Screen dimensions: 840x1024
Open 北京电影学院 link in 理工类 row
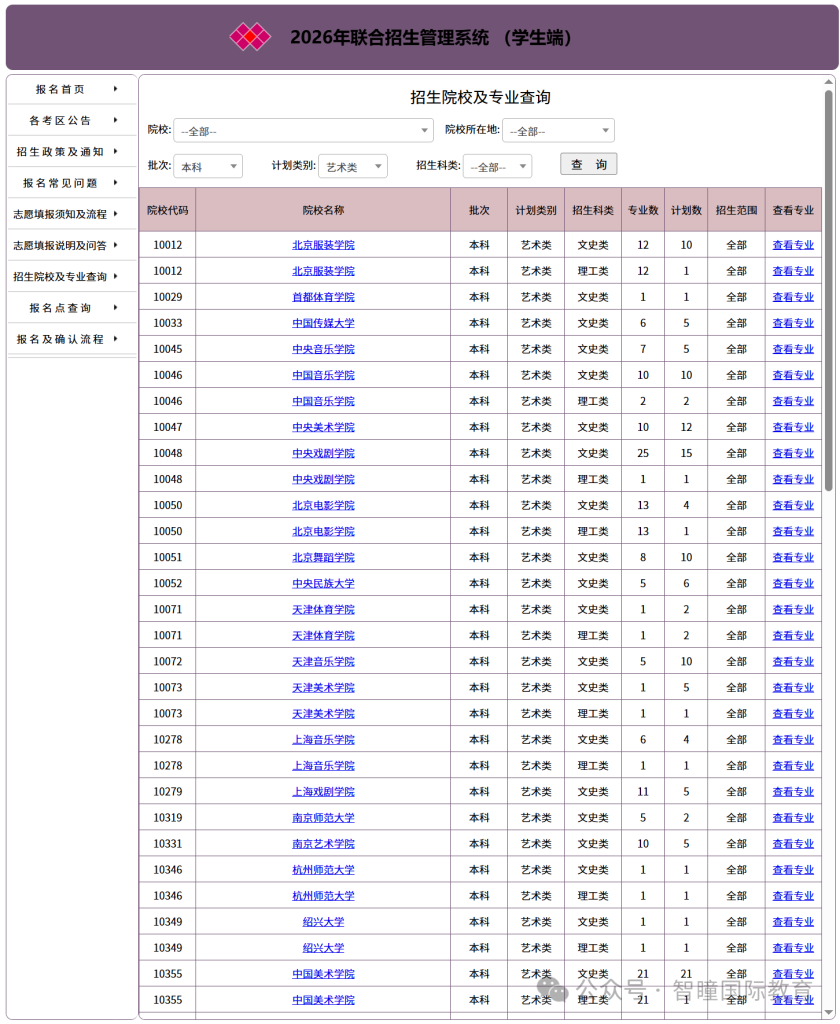[x=323, y=532]
